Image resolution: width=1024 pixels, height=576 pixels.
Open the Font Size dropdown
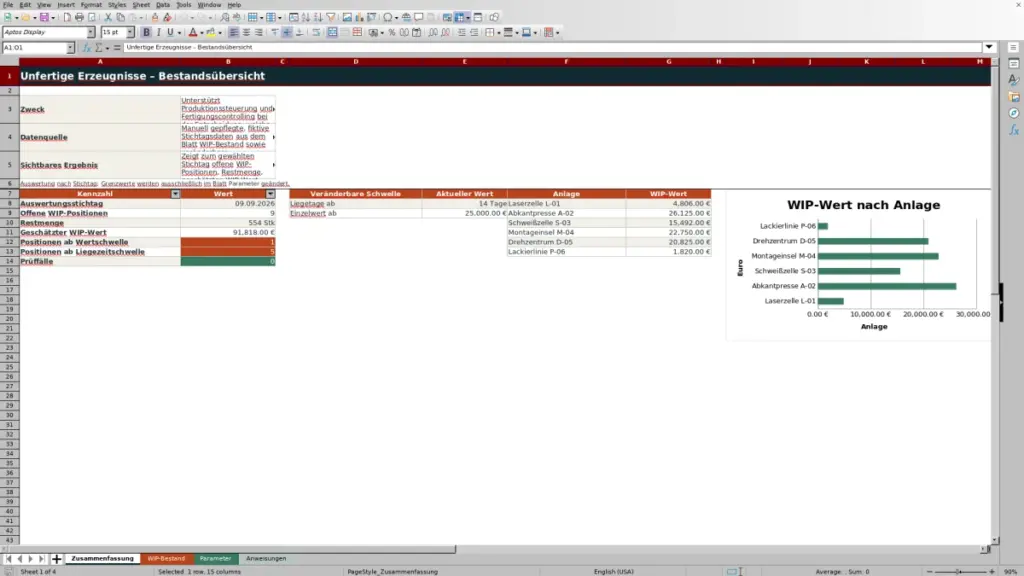point(130,33)
